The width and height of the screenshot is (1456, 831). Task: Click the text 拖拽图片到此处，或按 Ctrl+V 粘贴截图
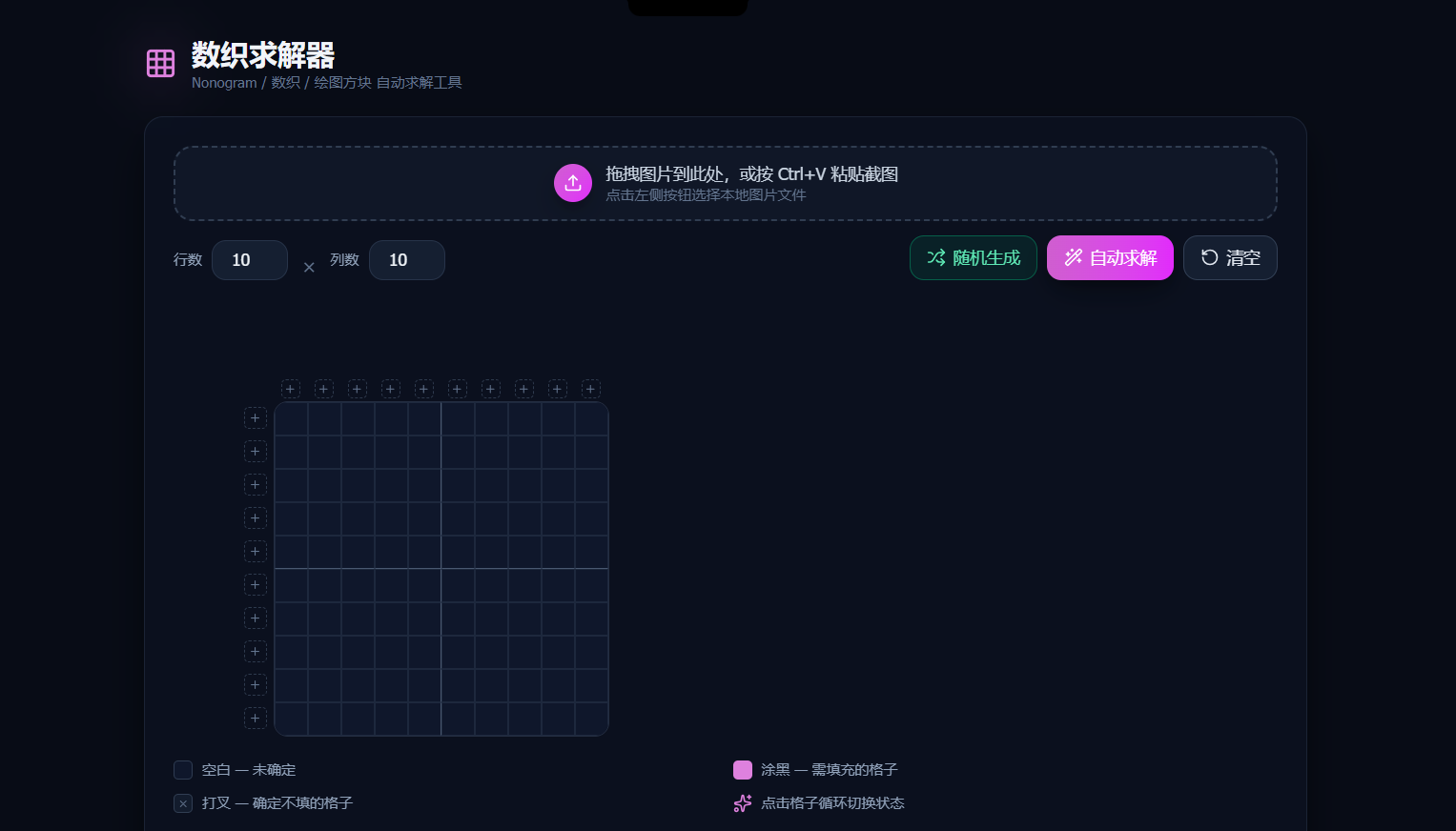(752, 174)
